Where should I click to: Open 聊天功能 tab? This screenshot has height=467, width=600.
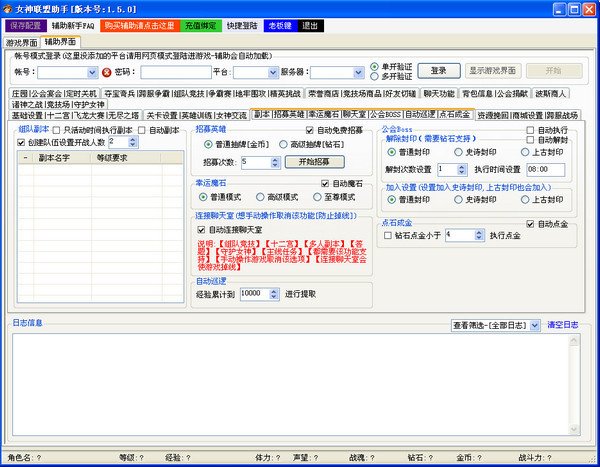pos(439,93)
